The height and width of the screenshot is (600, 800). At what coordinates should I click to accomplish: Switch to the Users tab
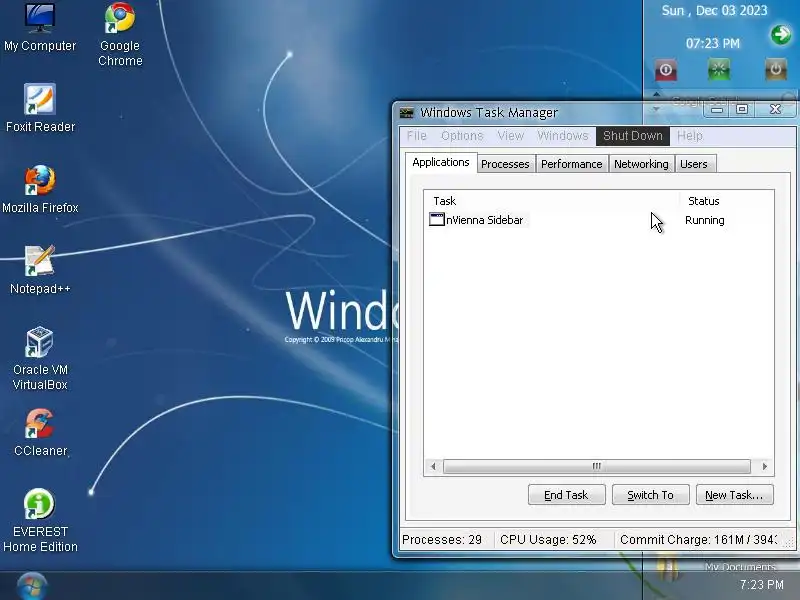694,164
